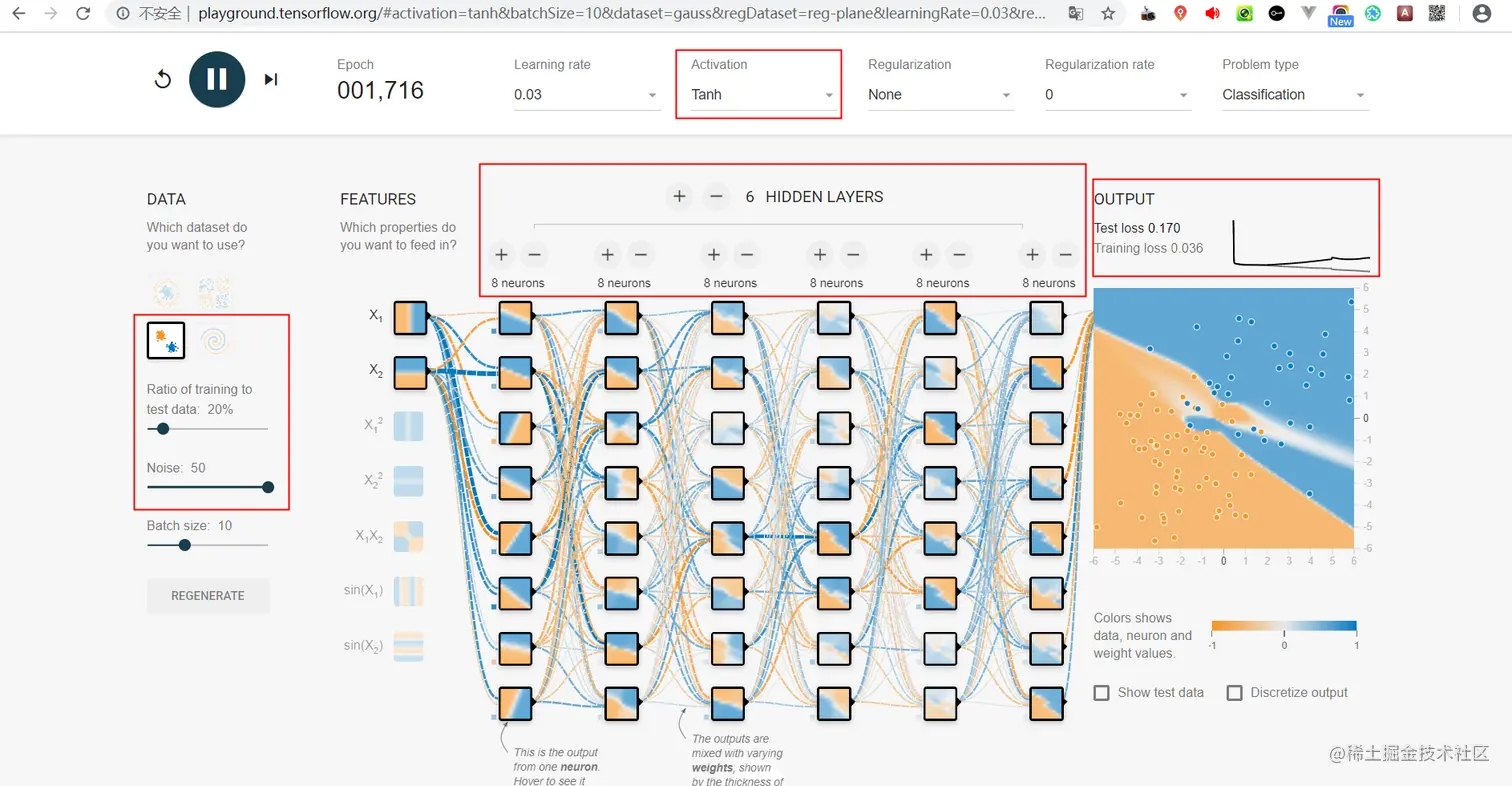Bookmark this page with the star icon
The width and height of the screenshot is (1512, 786).
(1108, 14)
